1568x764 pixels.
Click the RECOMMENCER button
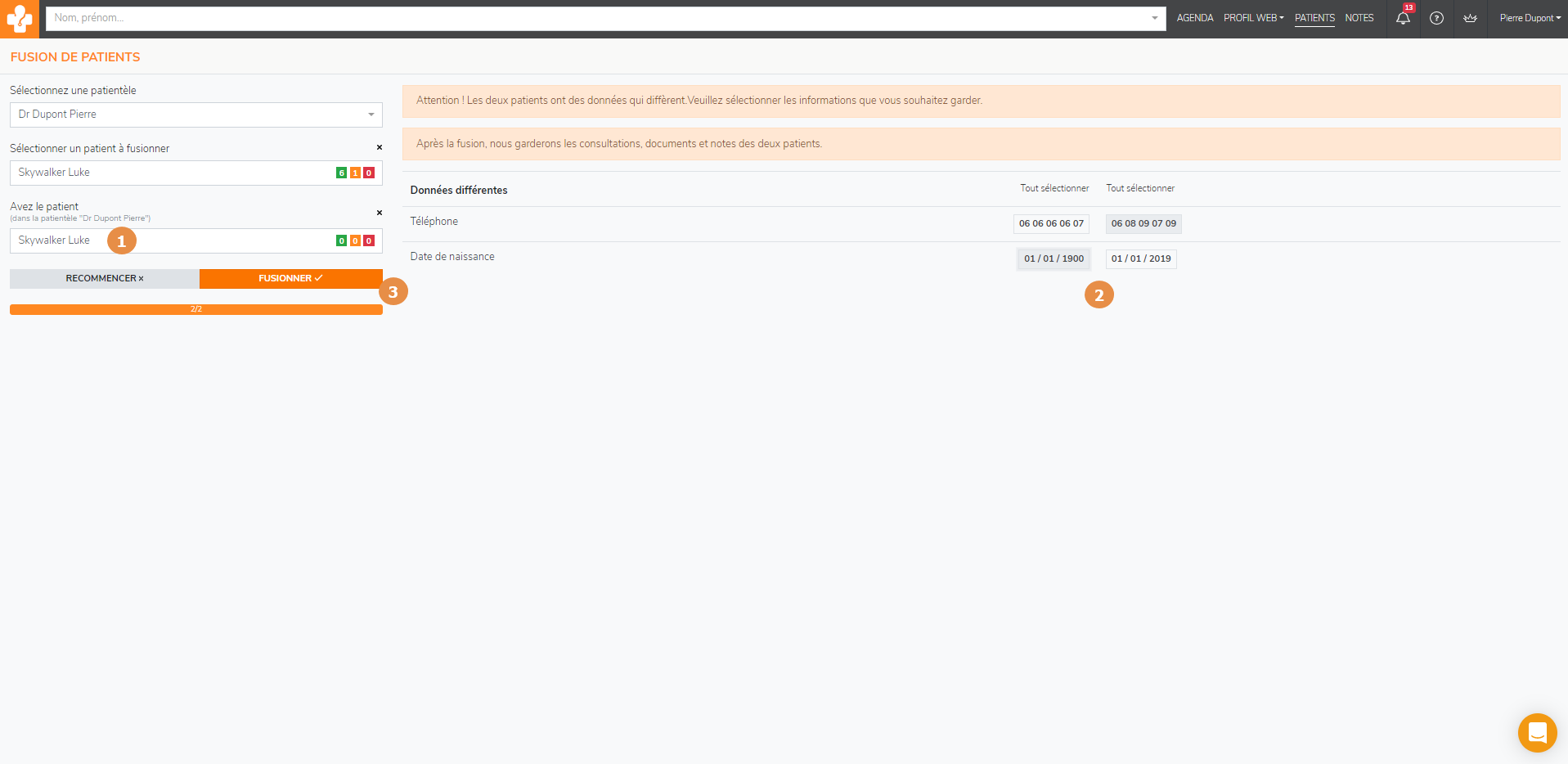coord(105,279)
